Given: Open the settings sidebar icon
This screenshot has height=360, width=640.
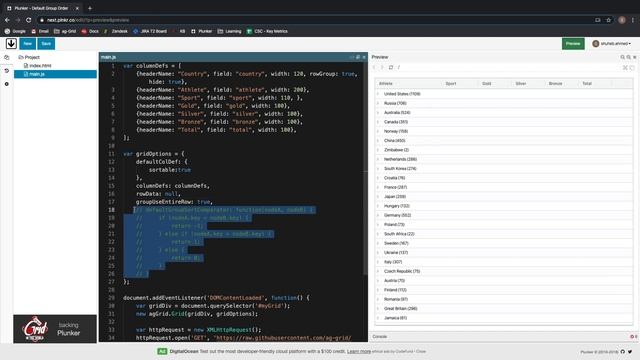Looking at the screenshot, I should (7, 84).
